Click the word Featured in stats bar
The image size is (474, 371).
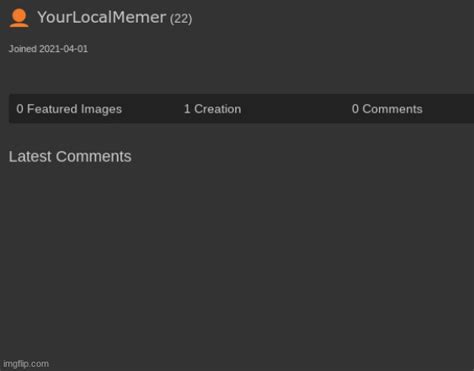point(52,109)
